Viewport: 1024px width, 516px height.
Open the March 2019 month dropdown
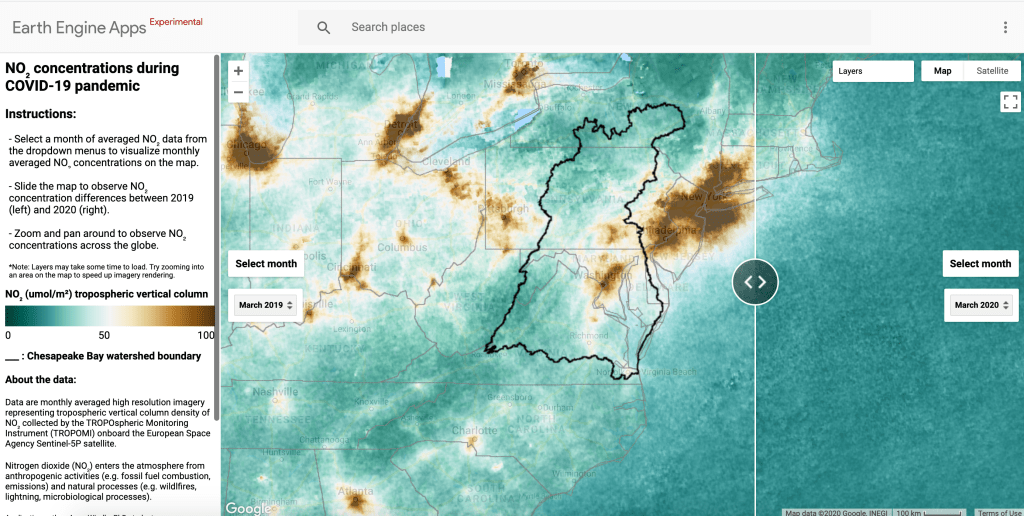click(265, 305)
